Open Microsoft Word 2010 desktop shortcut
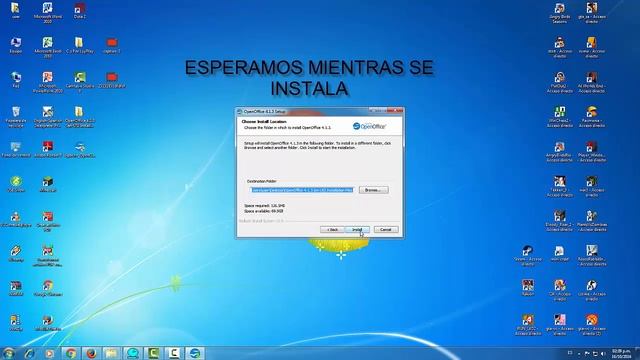 point(48,12)
